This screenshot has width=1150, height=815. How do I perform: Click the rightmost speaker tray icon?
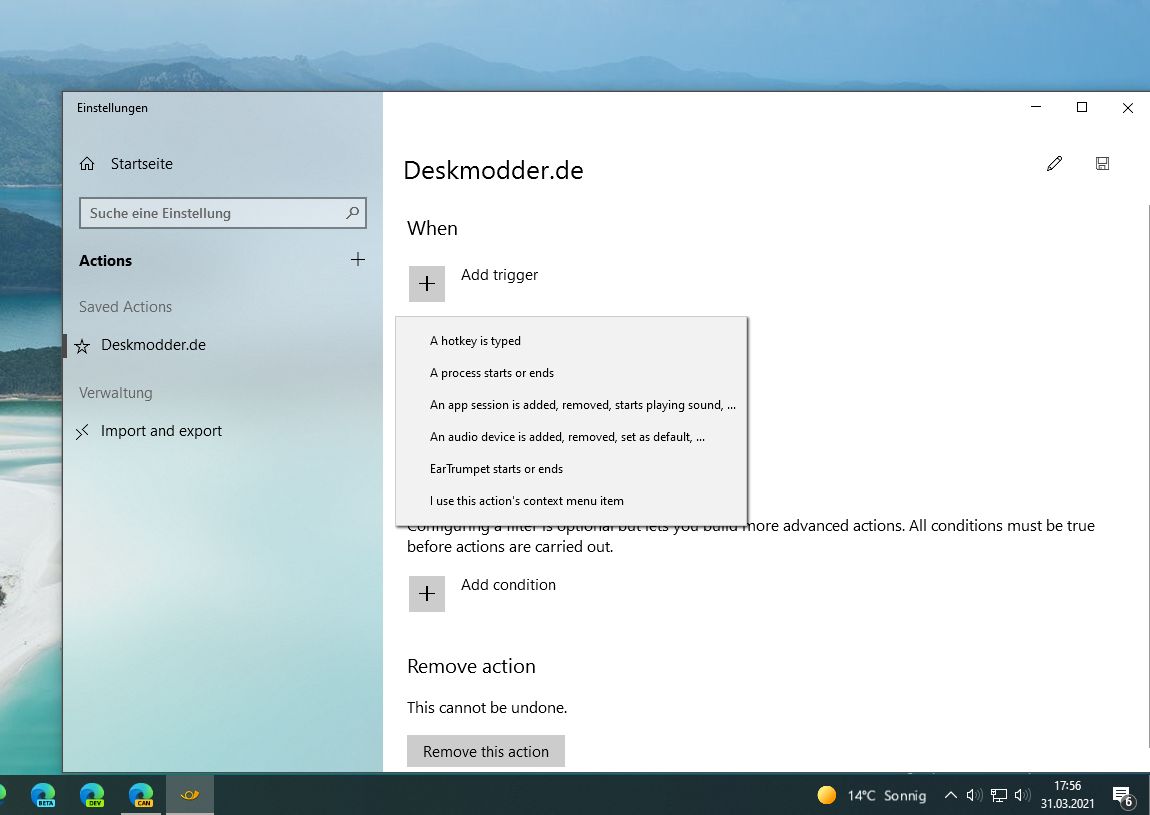point(1022,795)
